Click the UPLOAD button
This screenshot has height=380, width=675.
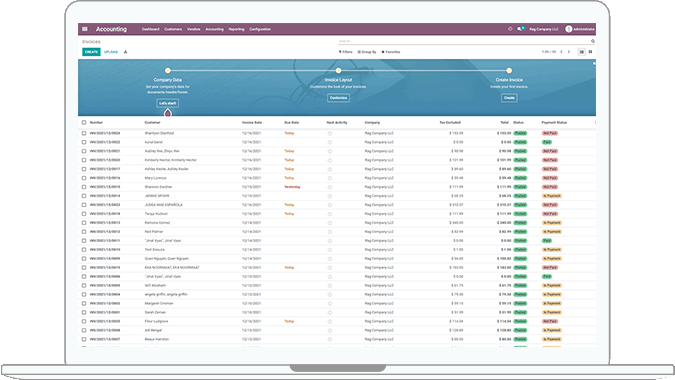coord(111,52)
